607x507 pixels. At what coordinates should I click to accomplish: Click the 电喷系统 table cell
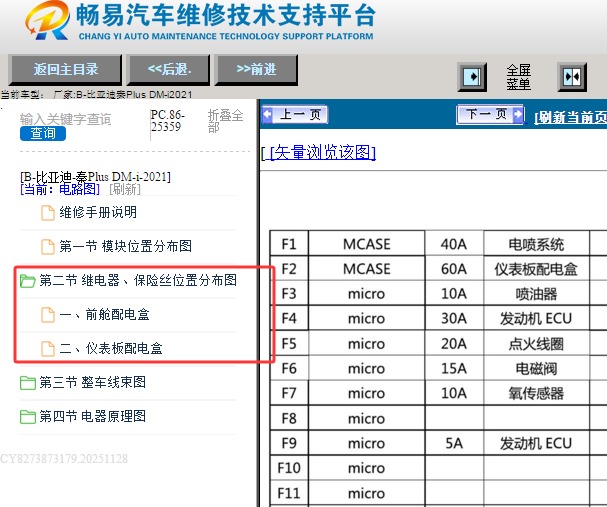536,244
